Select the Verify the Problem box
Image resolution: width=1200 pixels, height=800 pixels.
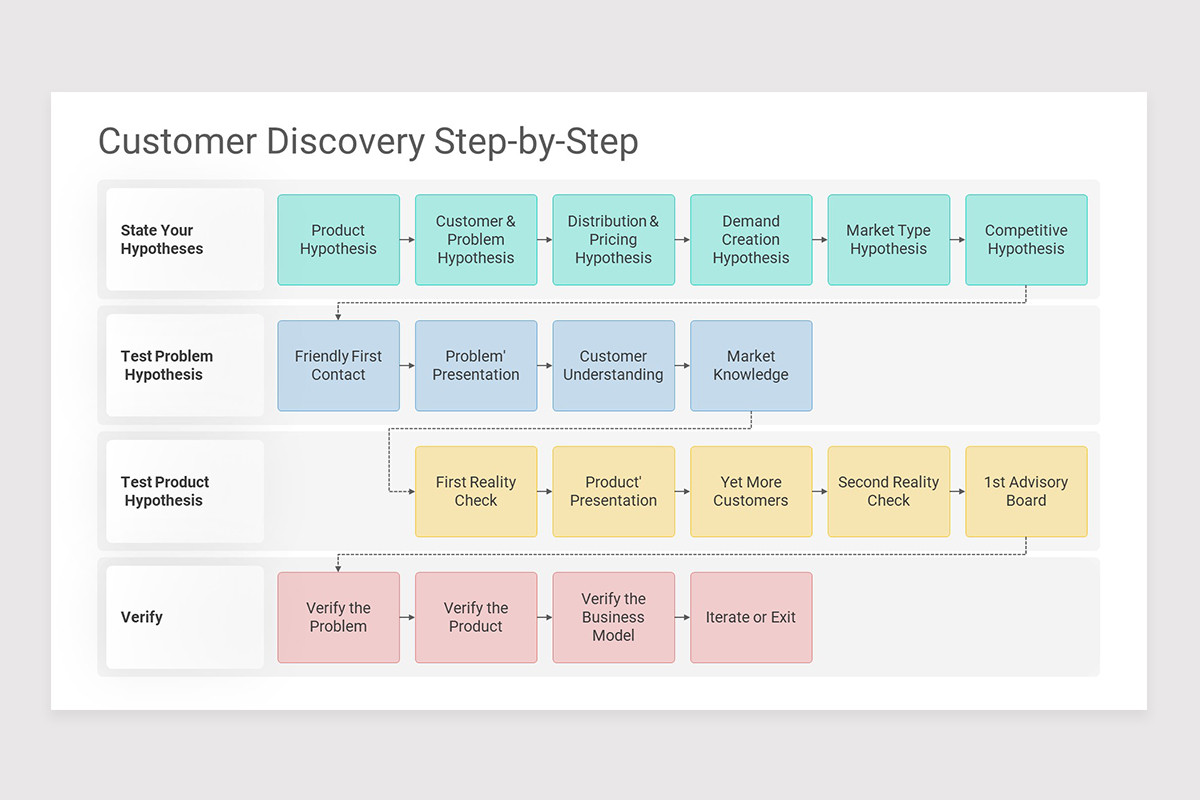pyautogui.click(x=338, y=617)
